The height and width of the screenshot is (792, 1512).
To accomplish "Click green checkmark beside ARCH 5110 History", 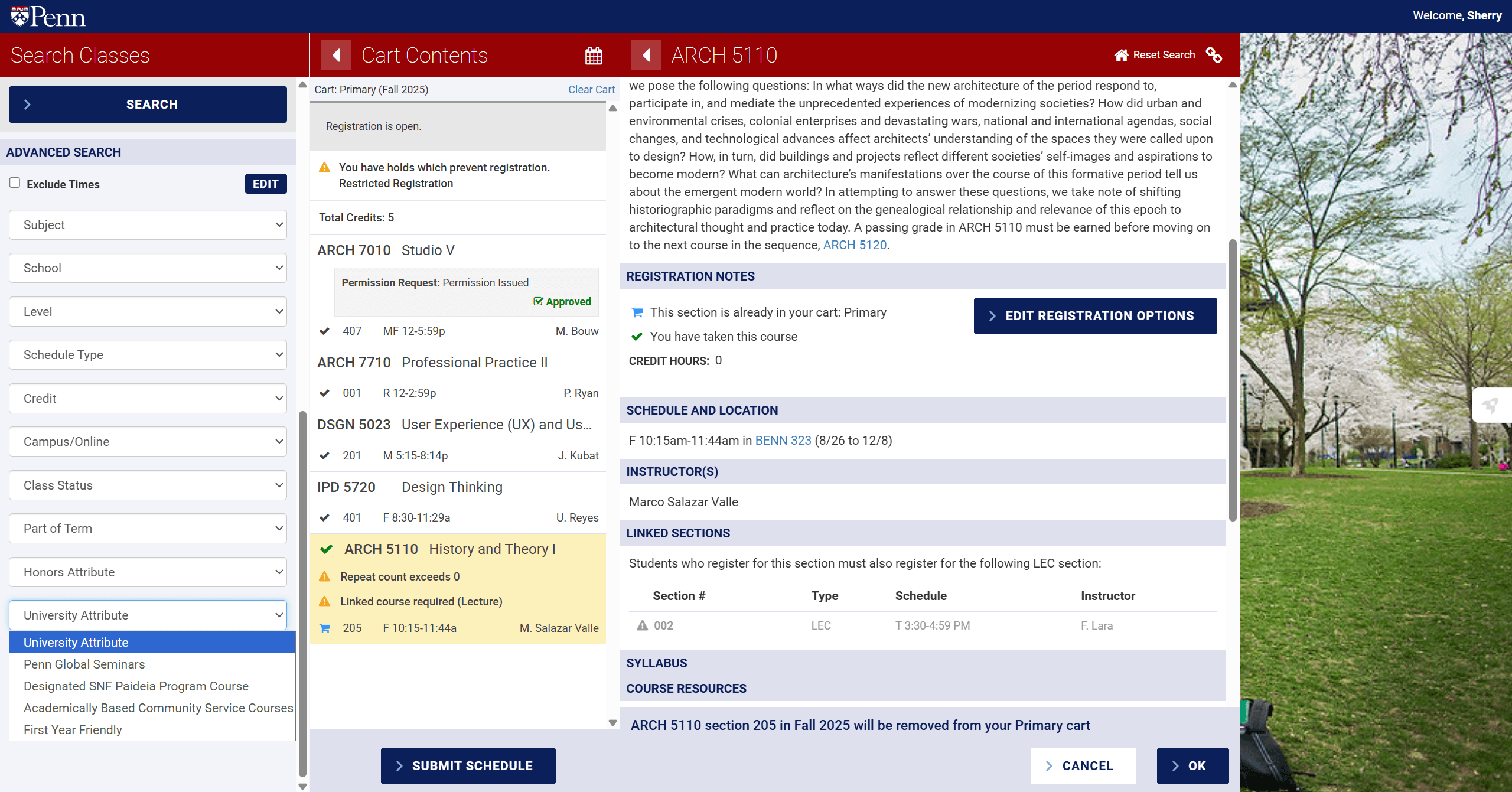I will coord(326,549).
